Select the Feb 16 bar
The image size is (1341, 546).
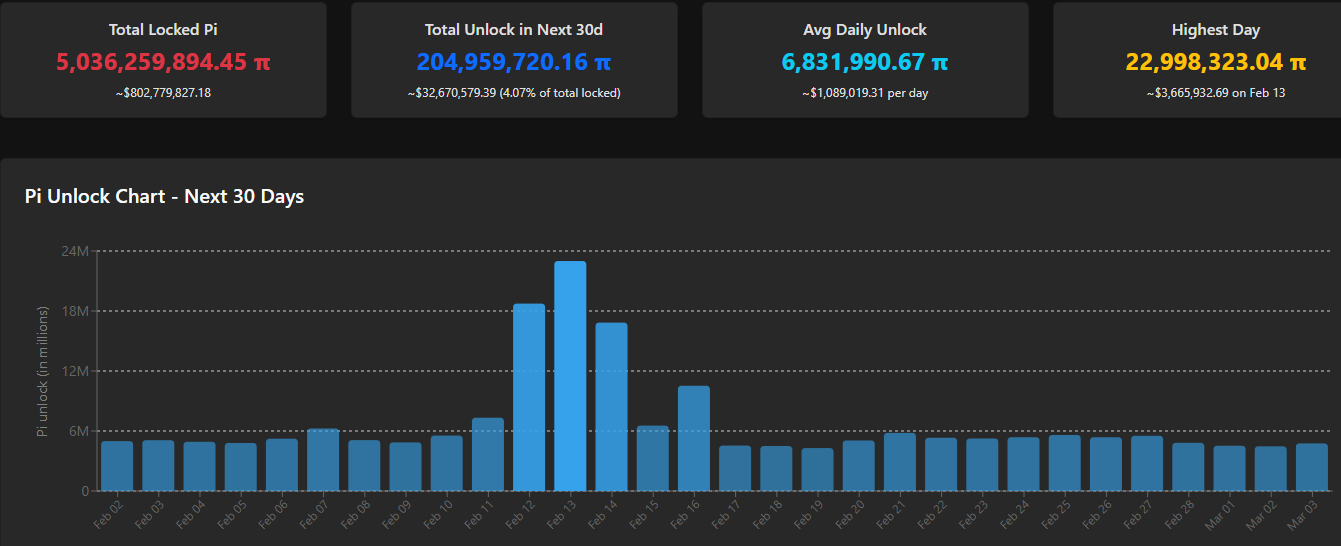pyautogui.click(x=694, y=438)
